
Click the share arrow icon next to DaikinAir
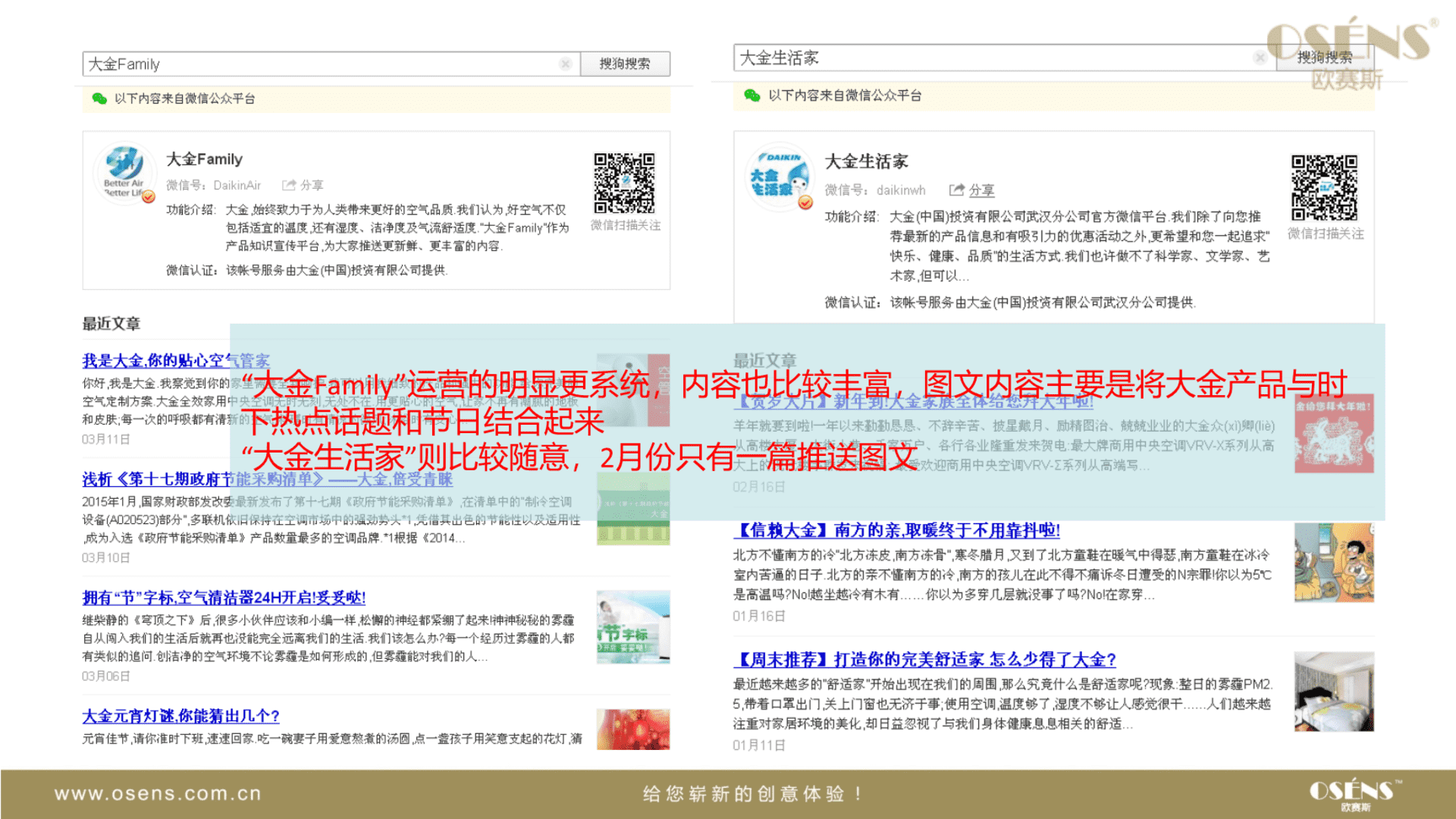(x=289, y=185)
